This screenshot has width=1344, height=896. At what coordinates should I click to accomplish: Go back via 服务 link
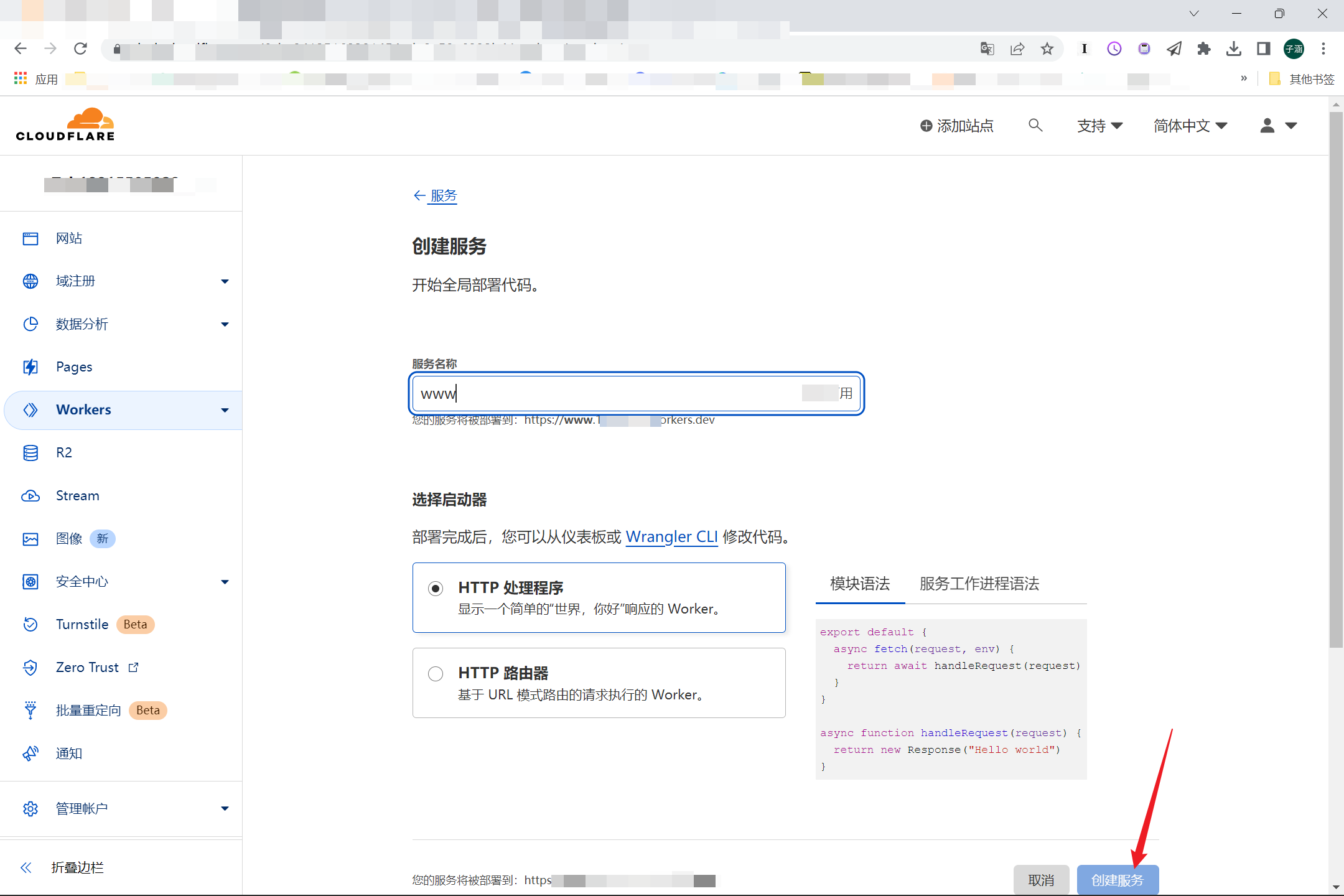[436, 195]
